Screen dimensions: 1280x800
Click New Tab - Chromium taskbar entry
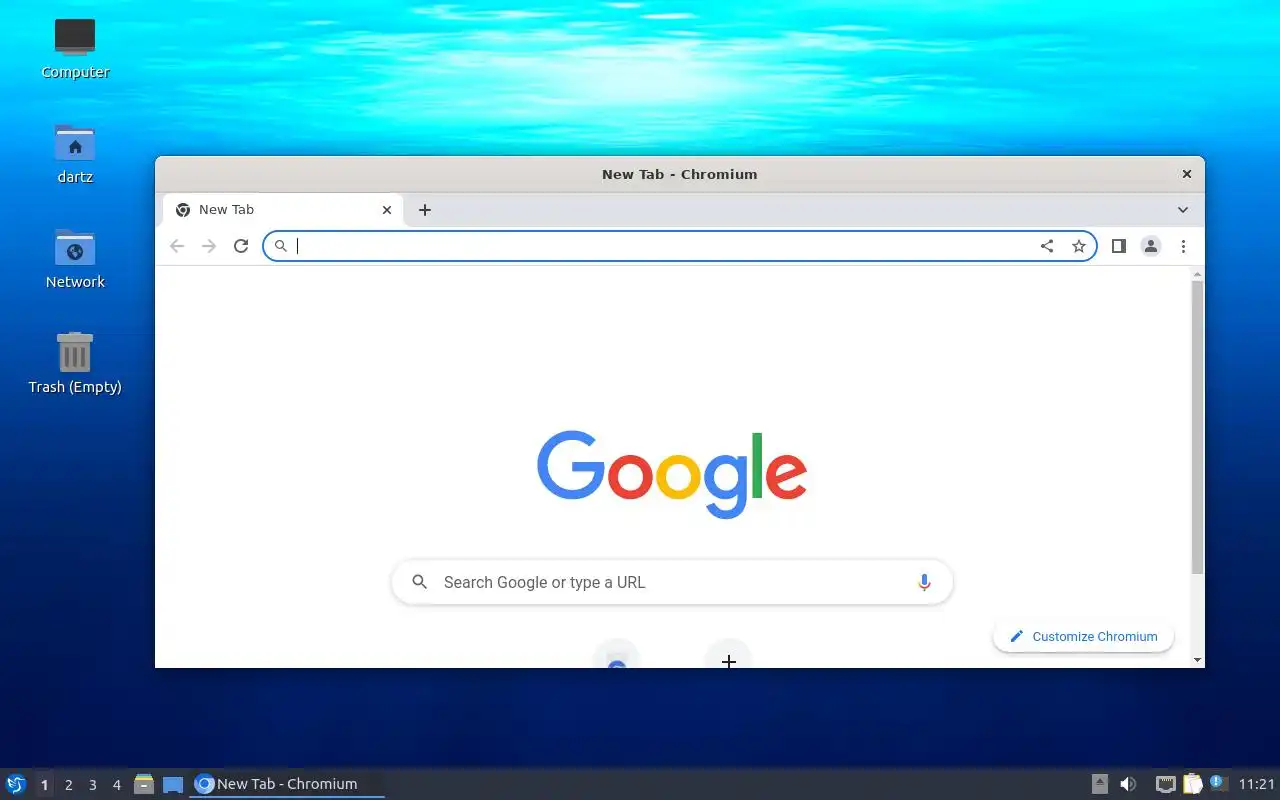[287, 784]
